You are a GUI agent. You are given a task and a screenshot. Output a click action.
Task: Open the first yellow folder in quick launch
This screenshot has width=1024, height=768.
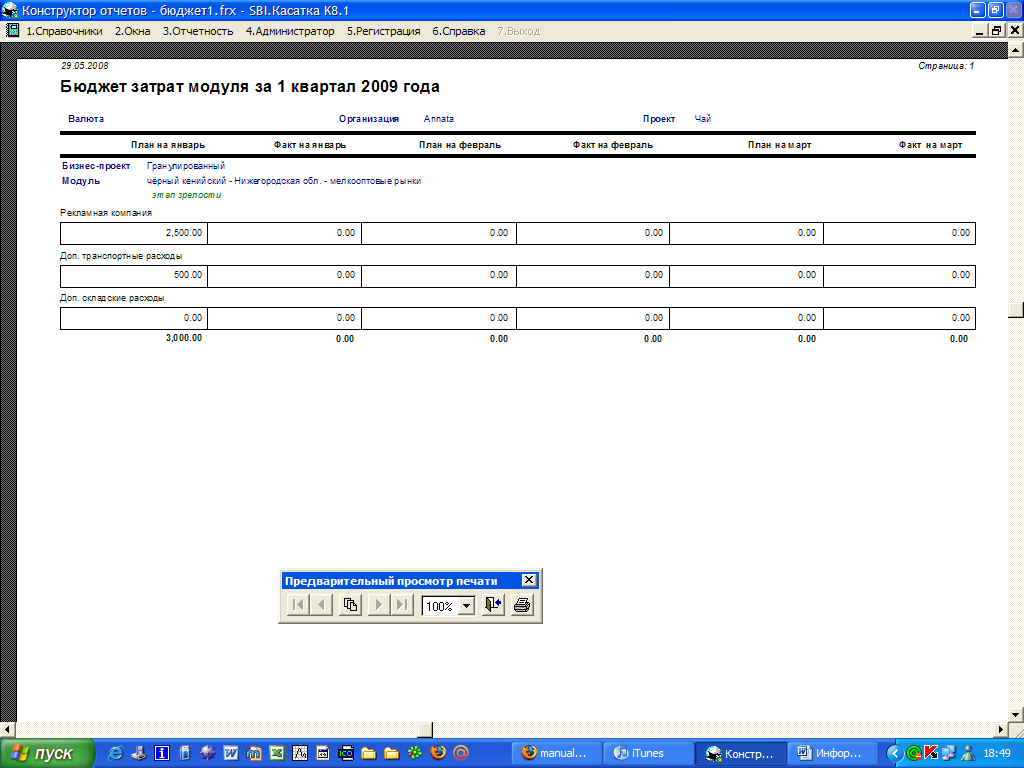coord(369,753)
